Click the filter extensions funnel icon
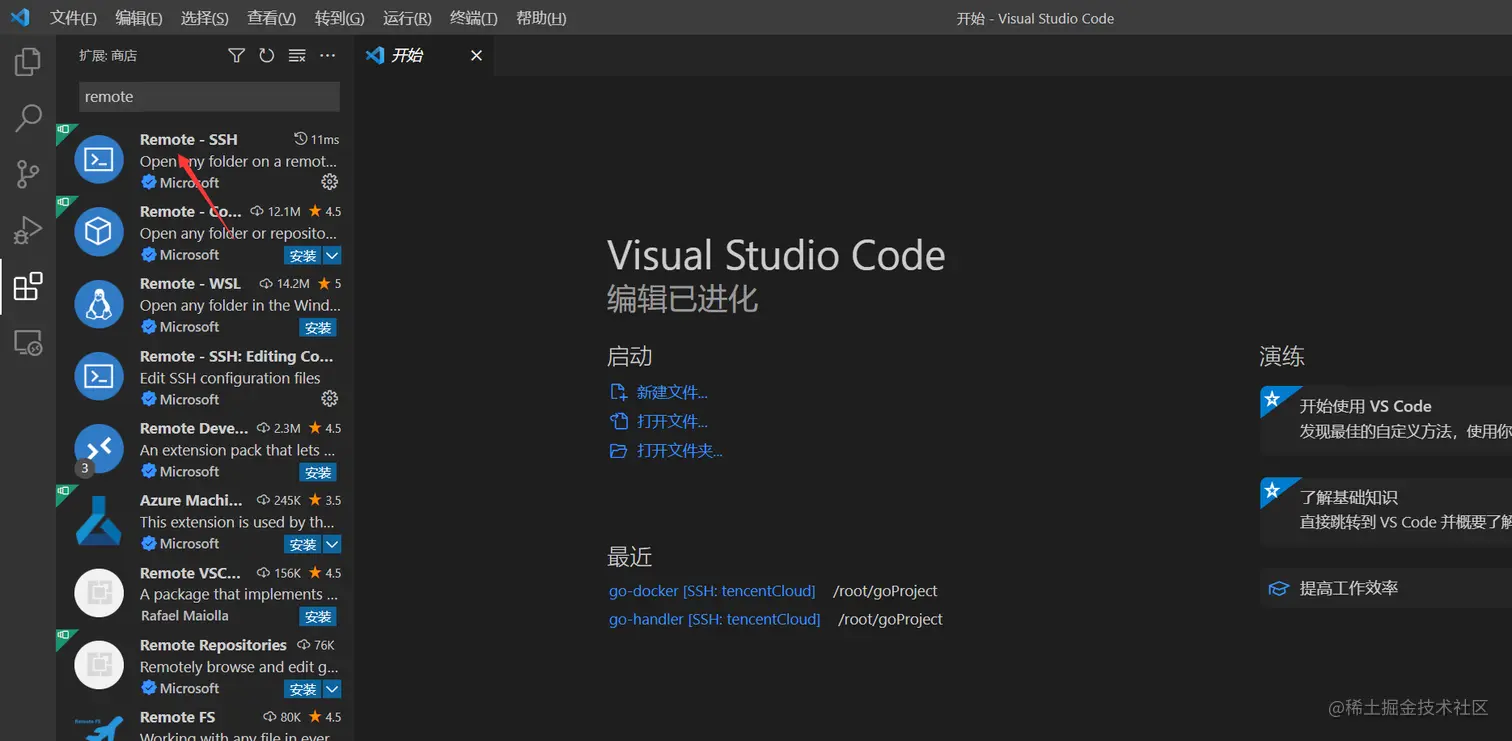 point(236,56)
